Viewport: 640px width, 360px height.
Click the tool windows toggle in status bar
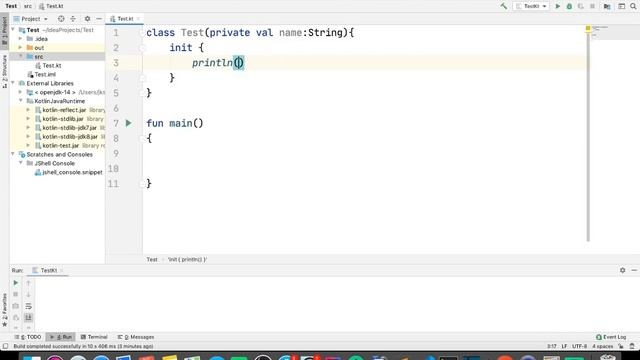pyautogui.click(x=5, y=346)
